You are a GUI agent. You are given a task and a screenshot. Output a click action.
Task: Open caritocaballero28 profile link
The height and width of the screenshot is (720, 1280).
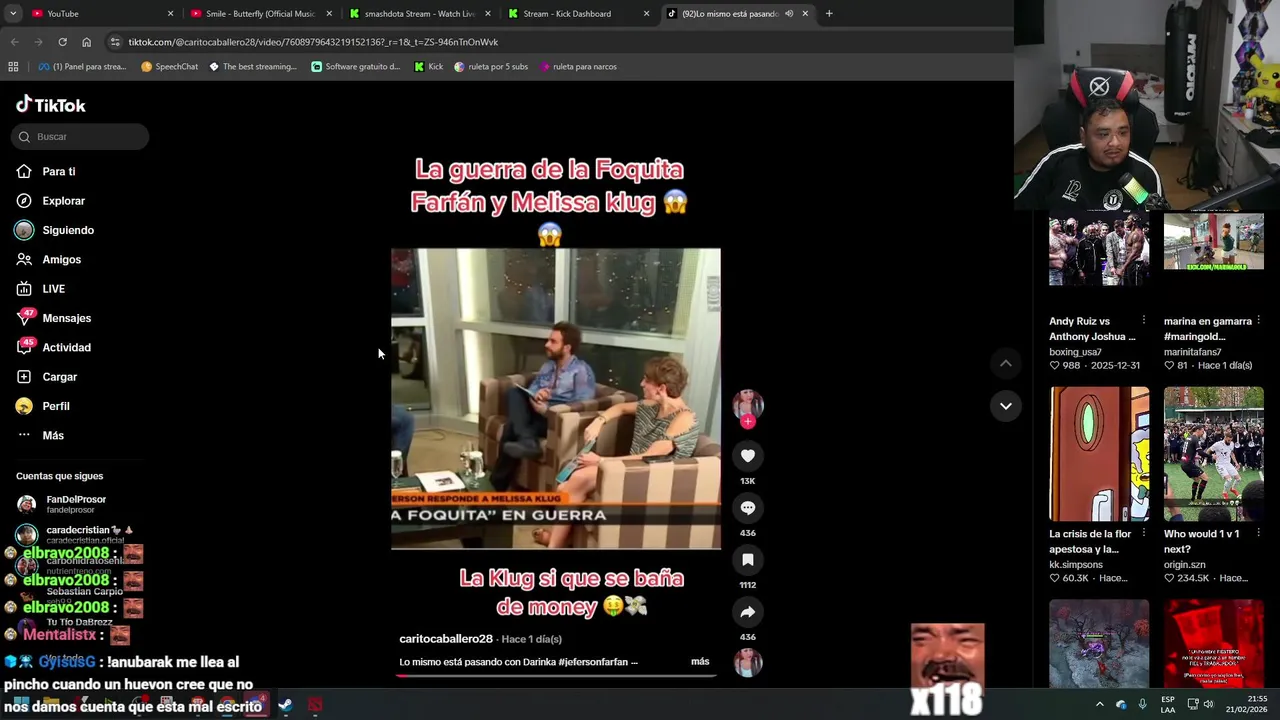pos(446,639)
